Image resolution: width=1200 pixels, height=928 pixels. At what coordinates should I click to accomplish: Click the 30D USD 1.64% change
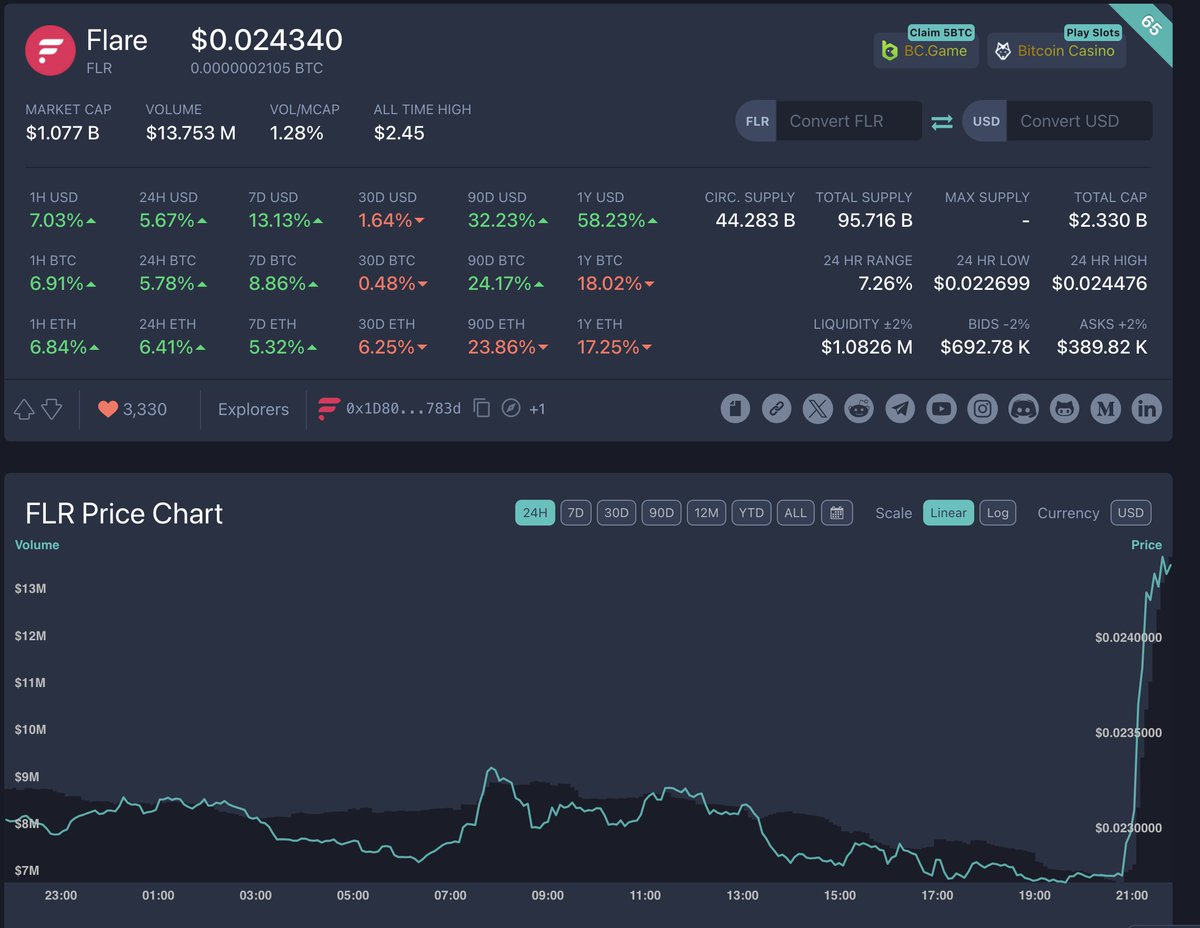392,220
